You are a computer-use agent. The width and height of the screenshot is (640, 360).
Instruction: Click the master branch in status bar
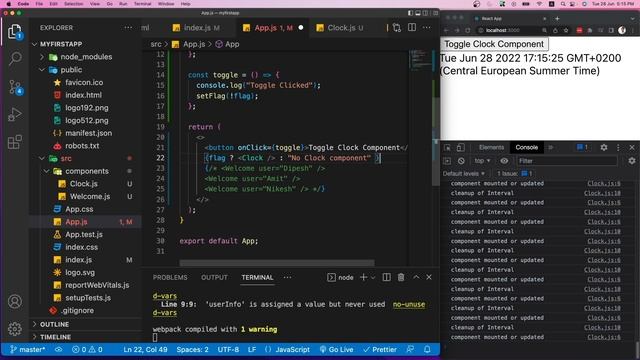click(x=27, y=349)
